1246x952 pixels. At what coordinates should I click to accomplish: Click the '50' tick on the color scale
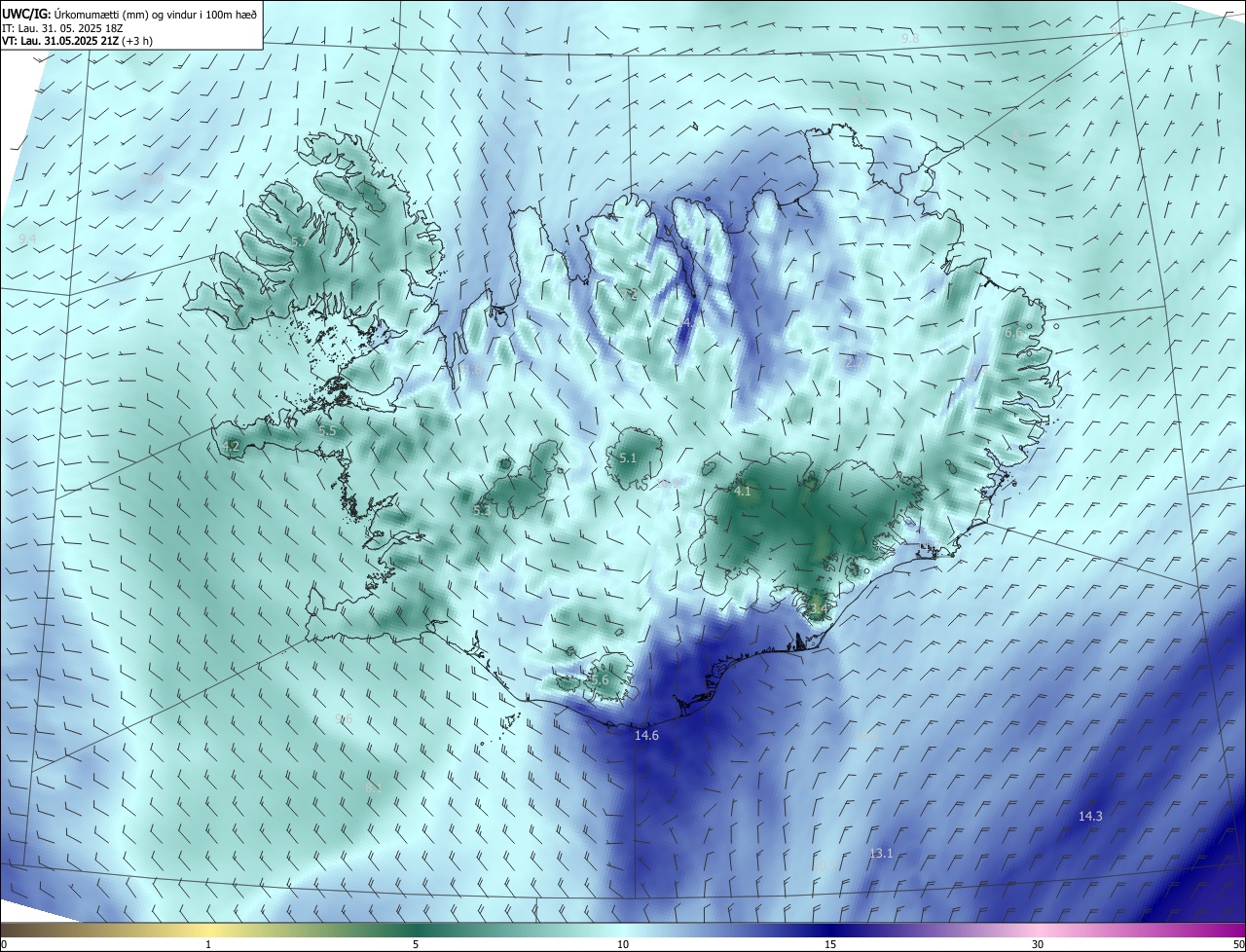coord(1238,945)
